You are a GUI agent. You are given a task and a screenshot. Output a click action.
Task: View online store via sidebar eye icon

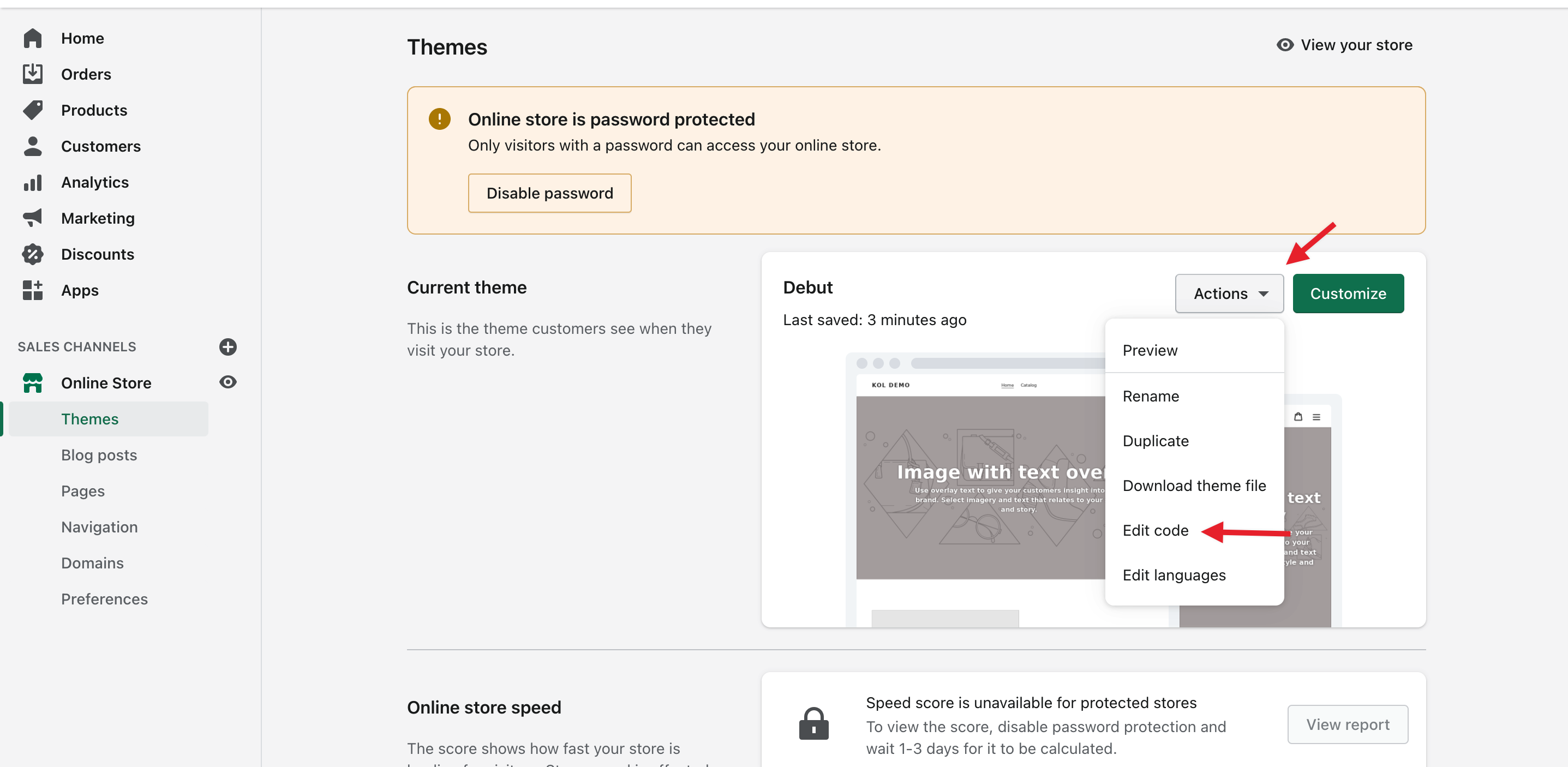(228, 382)
